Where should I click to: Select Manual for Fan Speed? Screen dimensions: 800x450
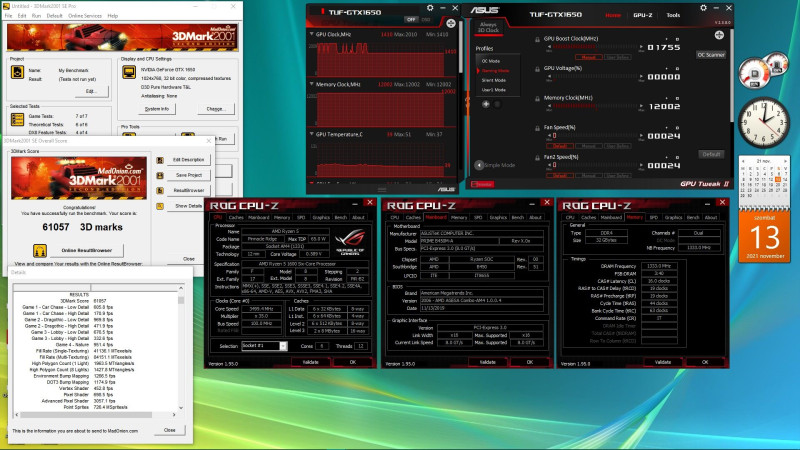588,146
